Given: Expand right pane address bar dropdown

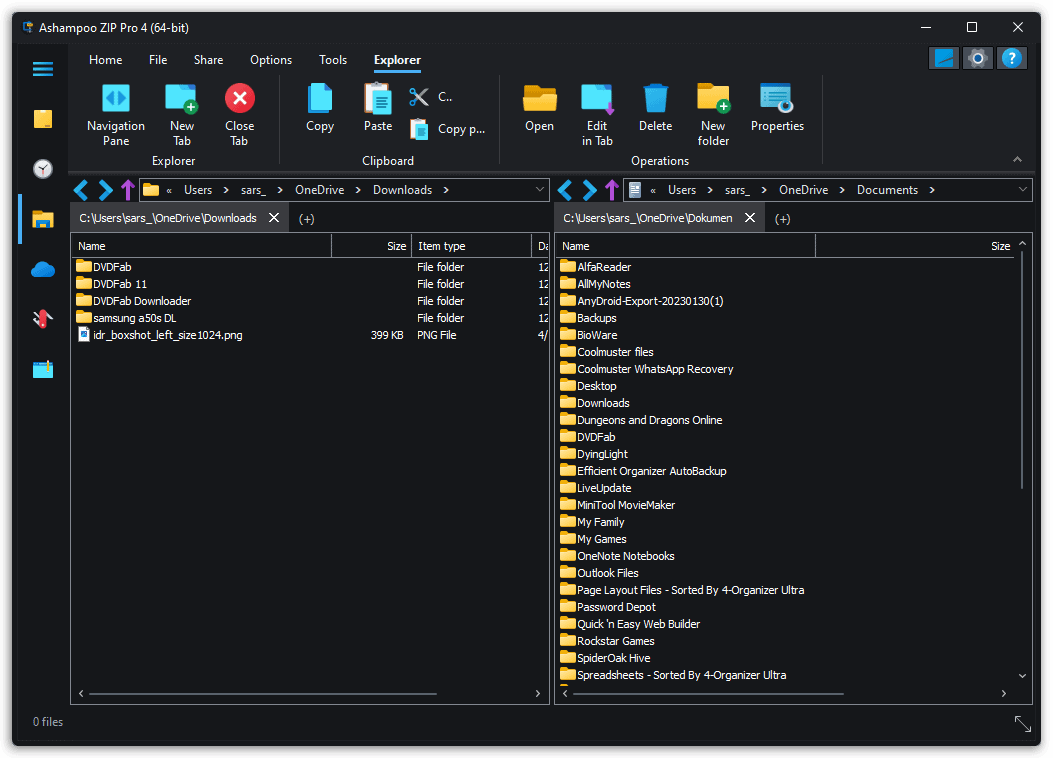Looking at the screenshot, I should [1023, 190].
